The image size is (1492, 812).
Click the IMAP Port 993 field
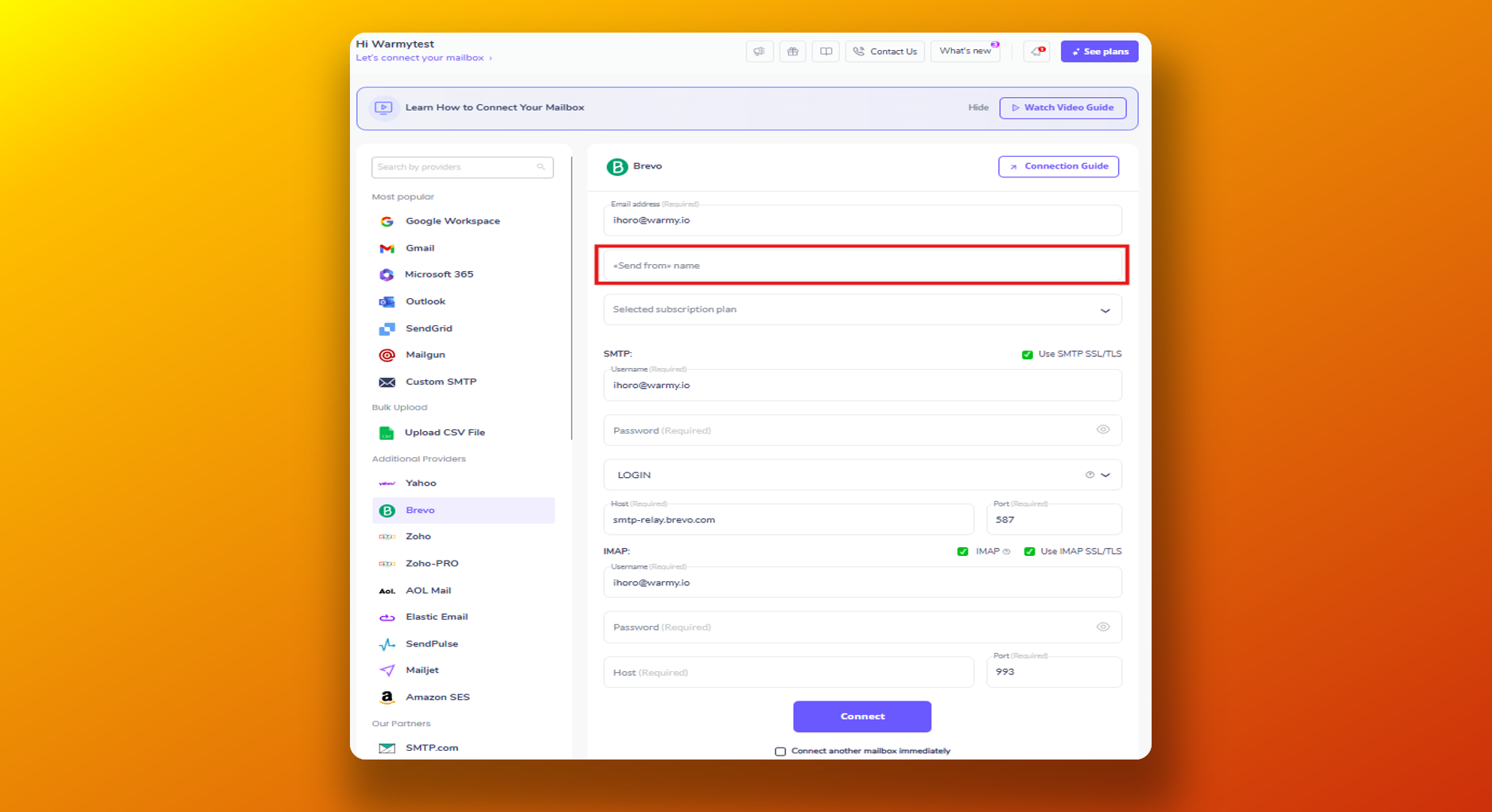coord(1054,672)
